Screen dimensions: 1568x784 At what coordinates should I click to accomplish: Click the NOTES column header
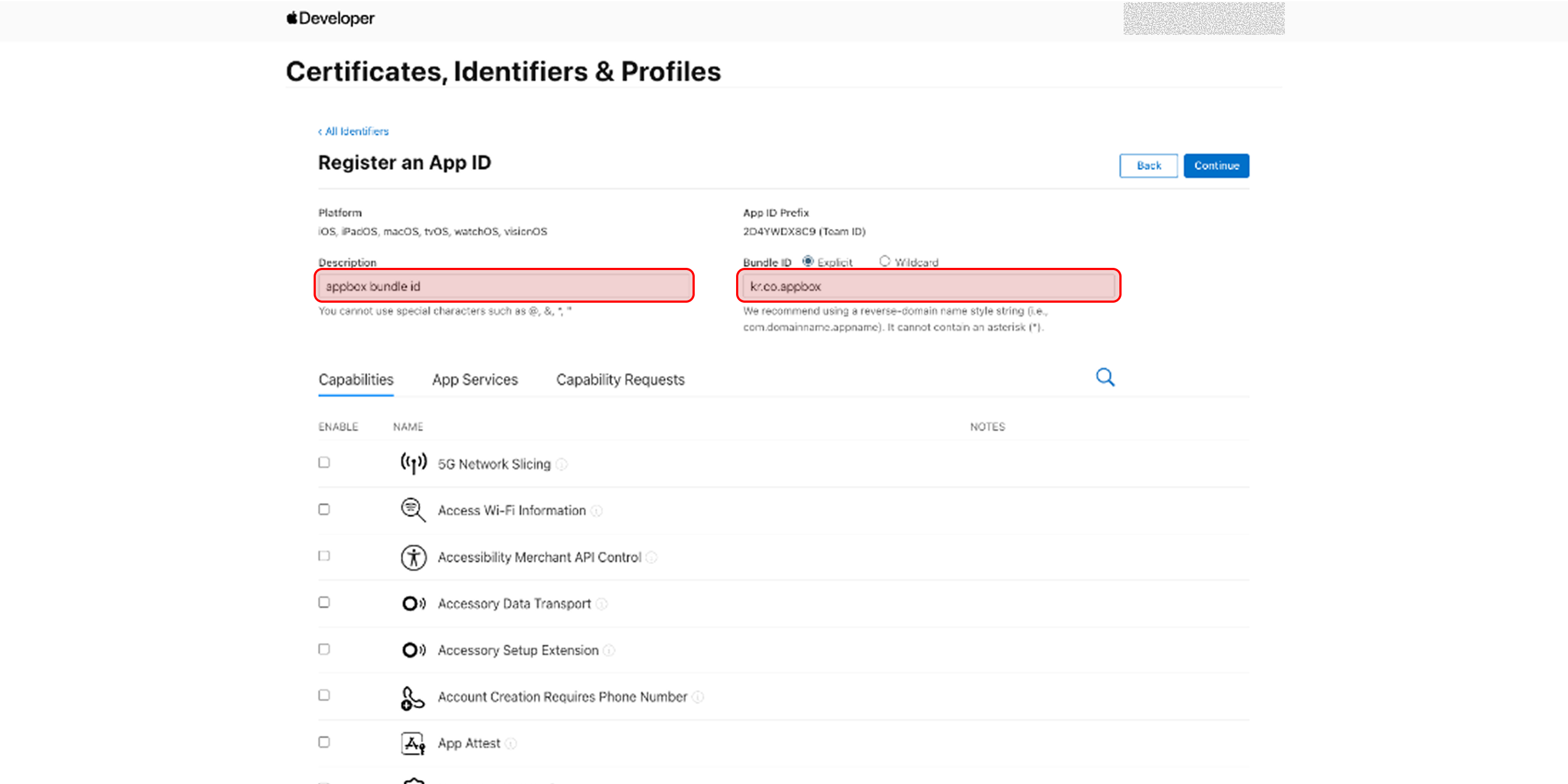point(987,427)
